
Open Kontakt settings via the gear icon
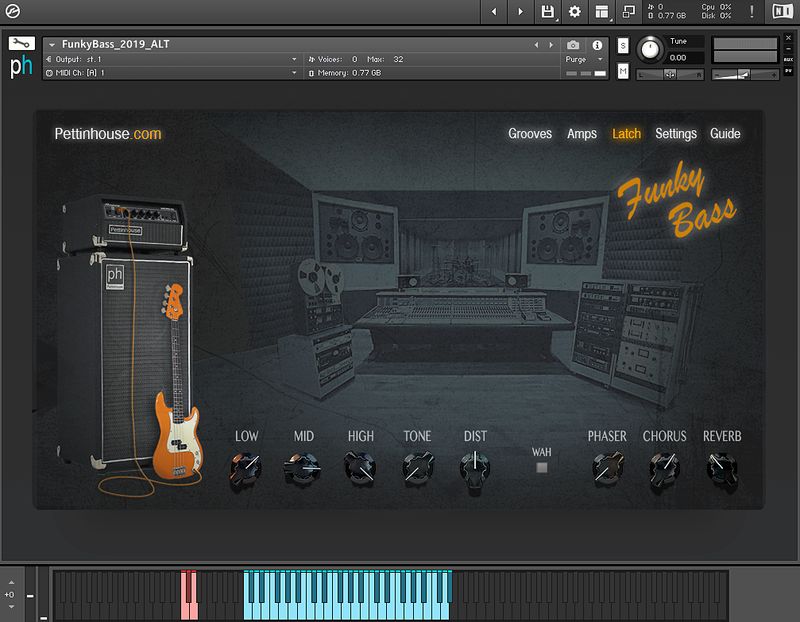573,11
